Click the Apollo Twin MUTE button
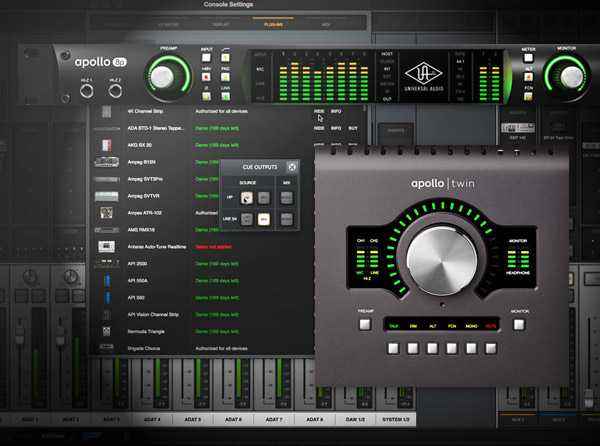The height and width of the screenshot is (446, 600). [491, 348]
